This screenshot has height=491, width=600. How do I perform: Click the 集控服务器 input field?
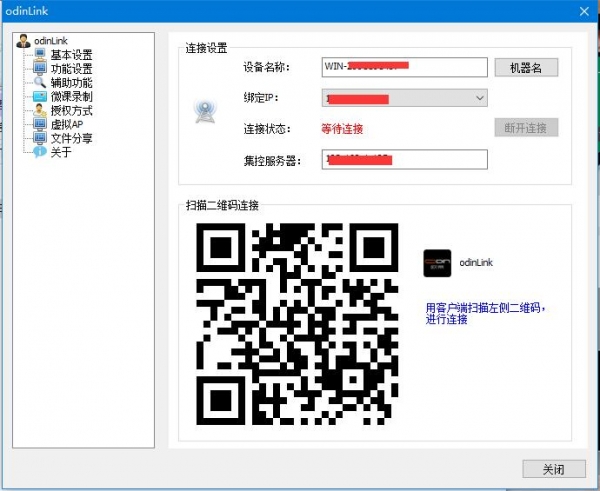click(x=404, y=159)
